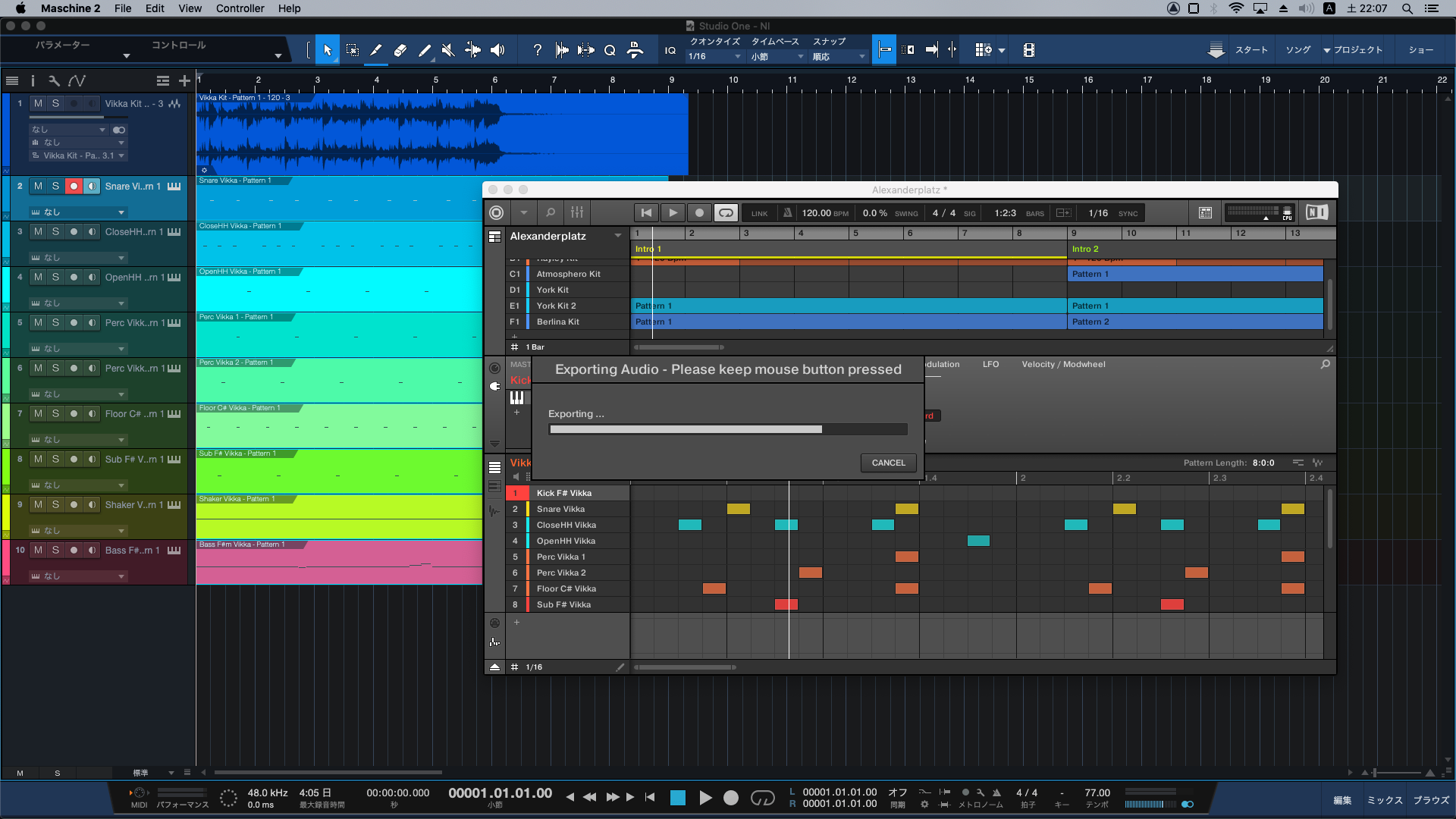Image resolution: width=1456 pixels, height=819 pixels.
Task: Expand parameter panel dropdown arrow
Action: point(127,56)
